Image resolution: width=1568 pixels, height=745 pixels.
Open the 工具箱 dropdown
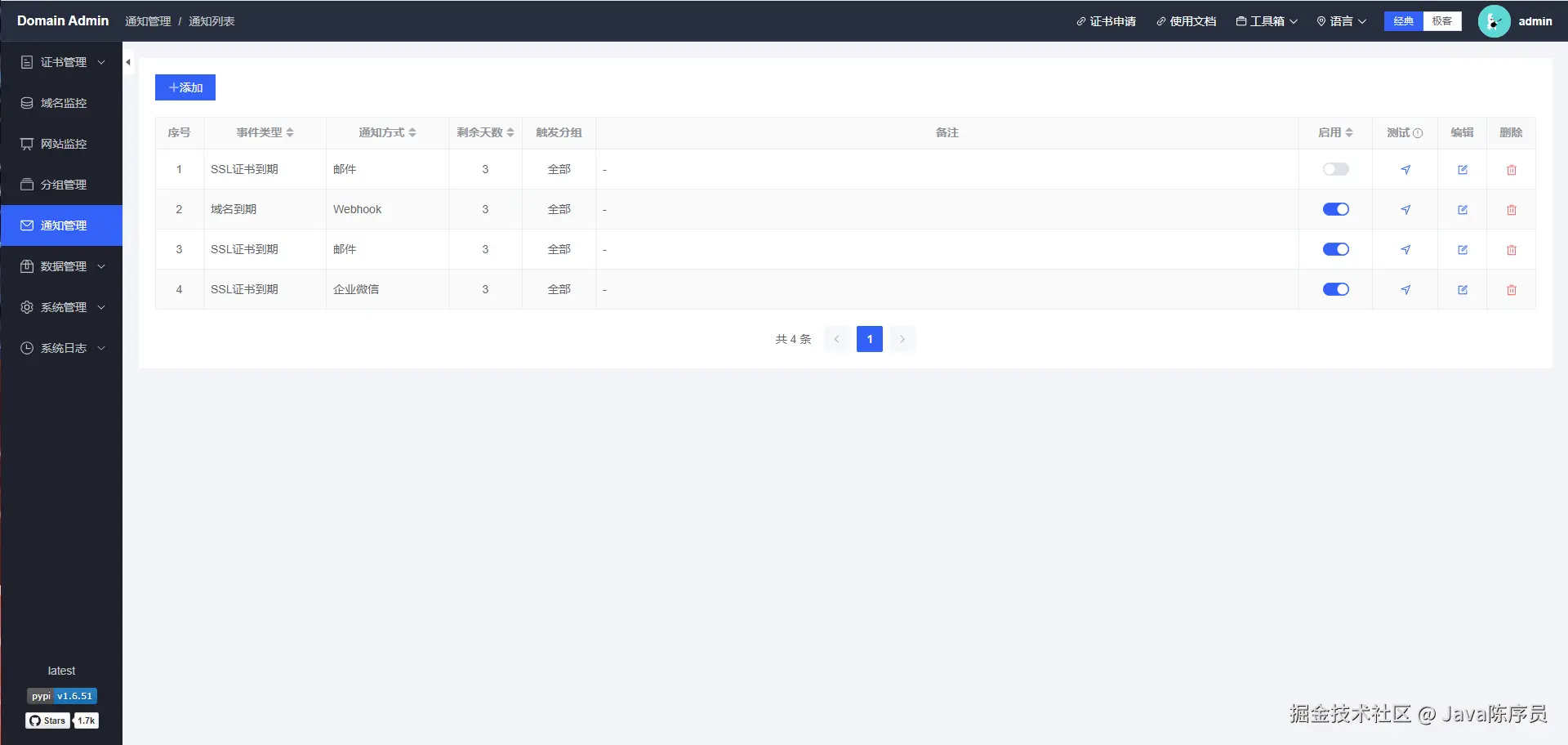pos(1267,21)
